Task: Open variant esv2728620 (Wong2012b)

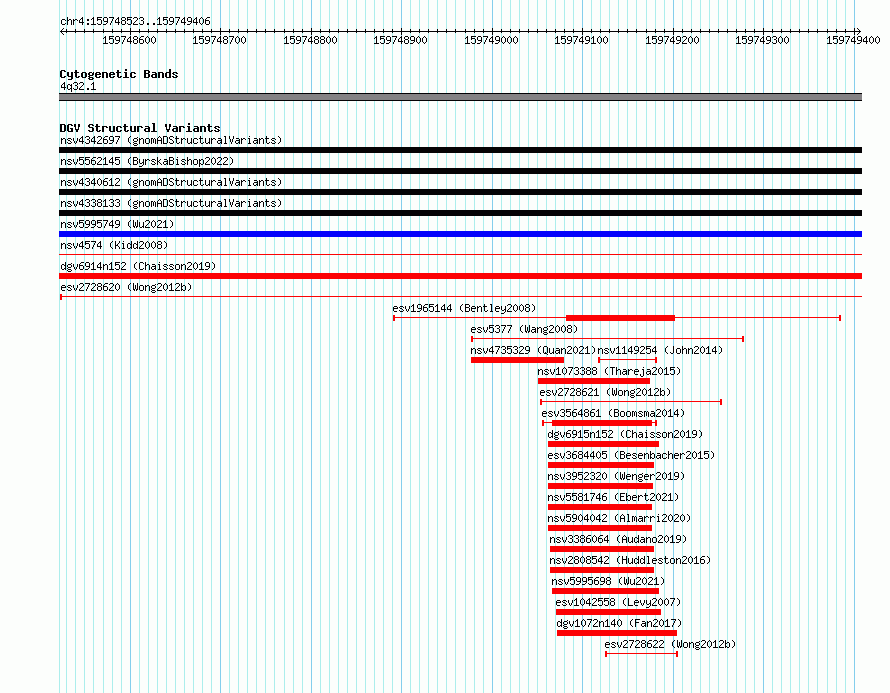Action: point(126,287)
